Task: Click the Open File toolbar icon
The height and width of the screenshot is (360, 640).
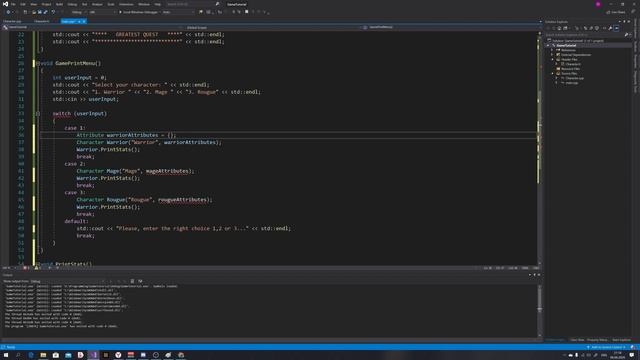Action: pyautogui.click(x=34, y=12)
